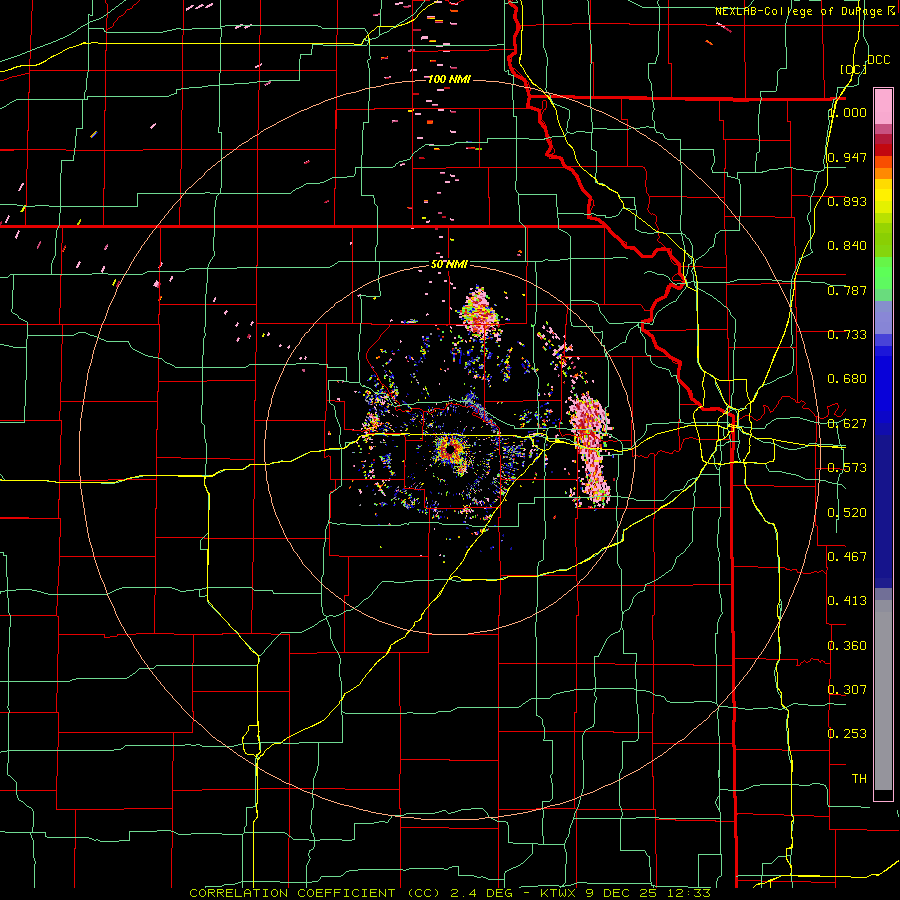
Task: Click the pink echo cluster below the 50 NMI label
Action: point(479,312)
